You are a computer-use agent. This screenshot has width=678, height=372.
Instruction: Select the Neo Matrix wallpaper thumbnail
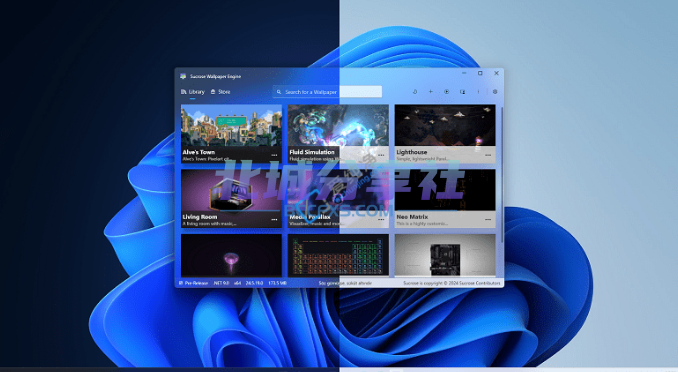445,190
